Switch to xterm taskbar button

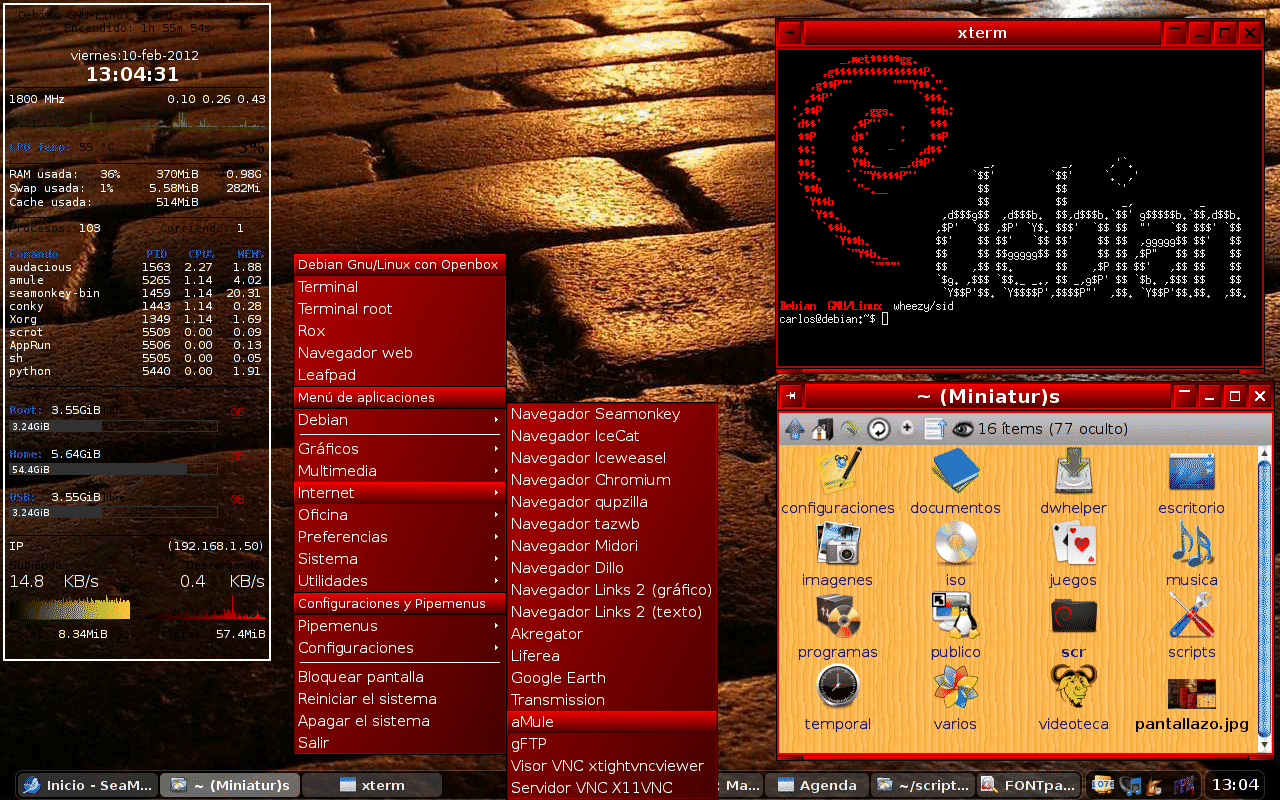click(x=371, y=785)
